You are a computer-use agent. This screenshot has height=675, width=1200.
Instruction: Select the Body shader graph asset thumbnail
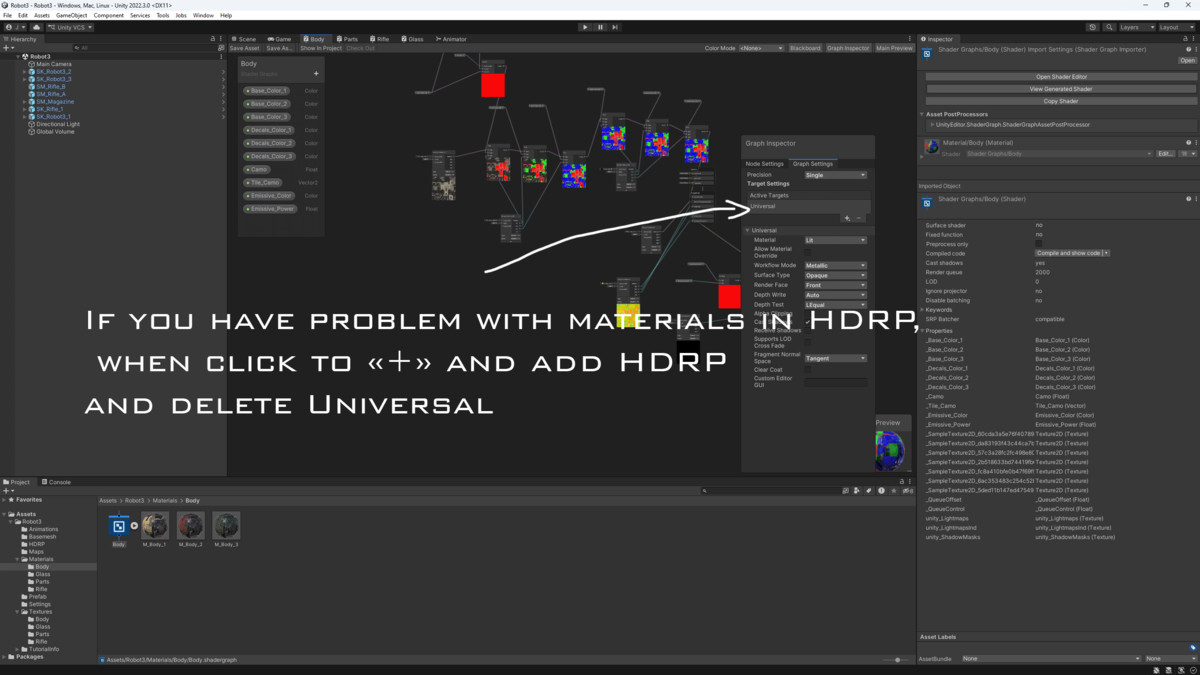pos(119,526)
